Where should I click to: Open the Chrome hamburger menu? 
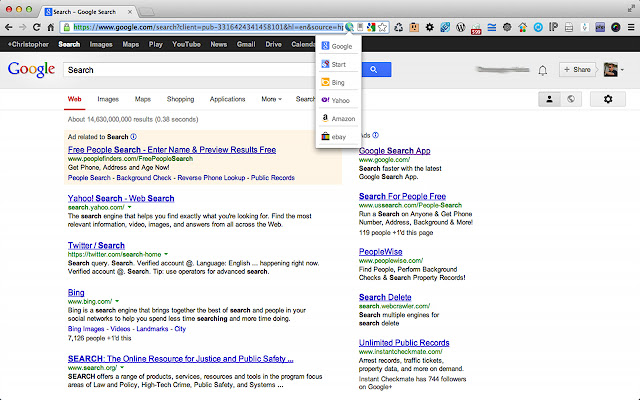[631, 27]
